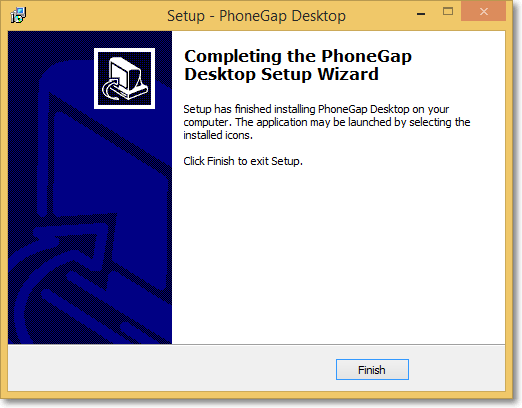522x408 pixels.
Task: Click the Finish button
Action: pyautogui.click(x=372, y=369)
